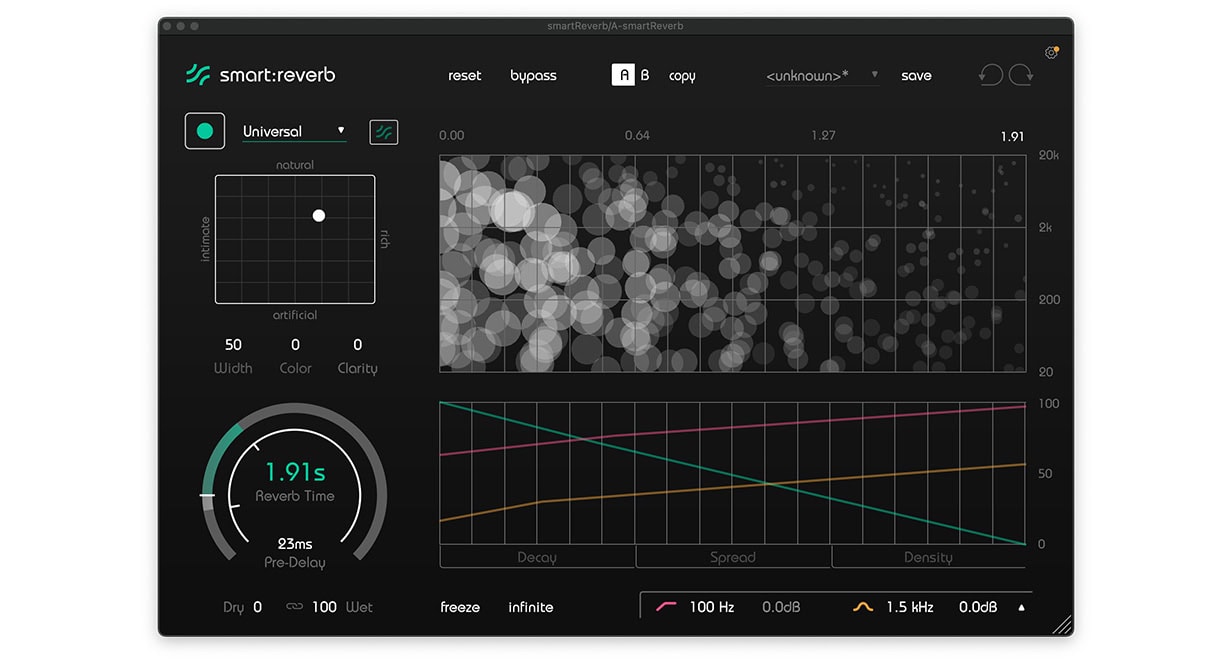The width and height of the screenshot is (1232, 661).
Task: Click the 'natural' matrix label
Action: (x=295, y=165)
